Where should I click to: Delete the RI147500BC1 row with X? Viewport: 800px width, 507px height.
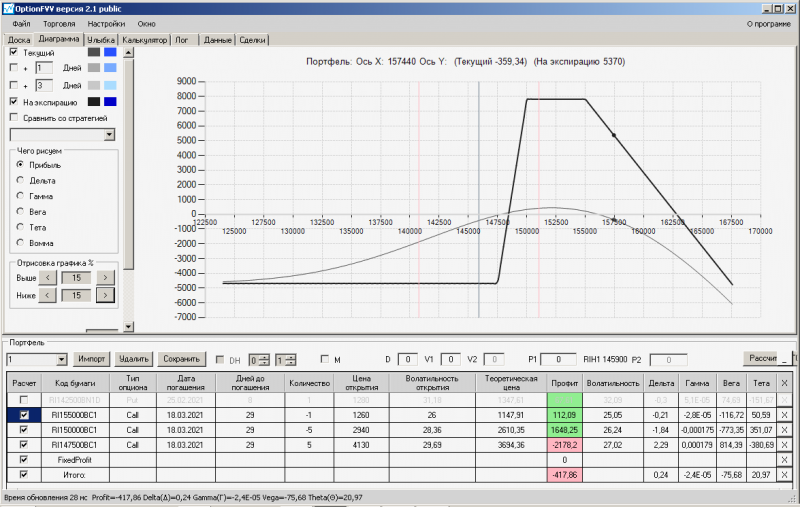(x=784, y=445)
